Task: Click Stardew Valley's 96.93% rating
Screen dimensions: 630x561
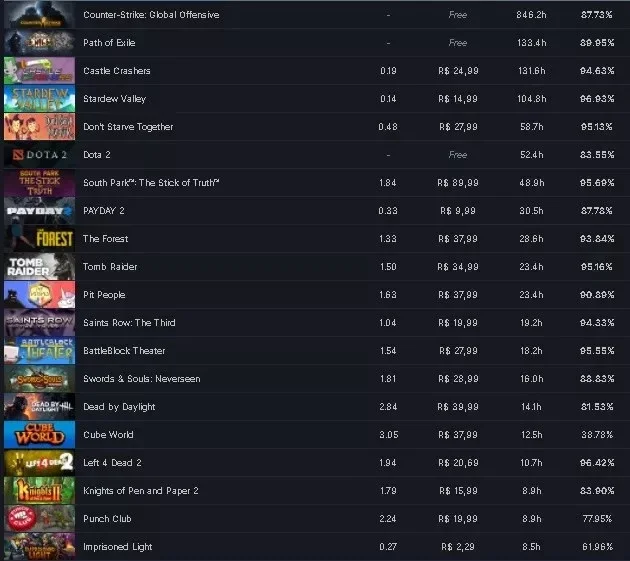Action: pos(597,99)
